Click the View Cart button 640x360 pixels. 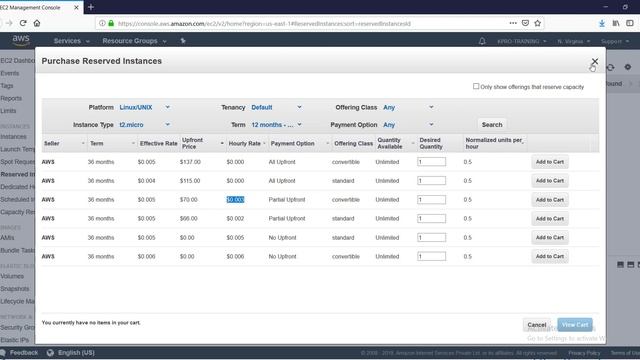(575, 325)
